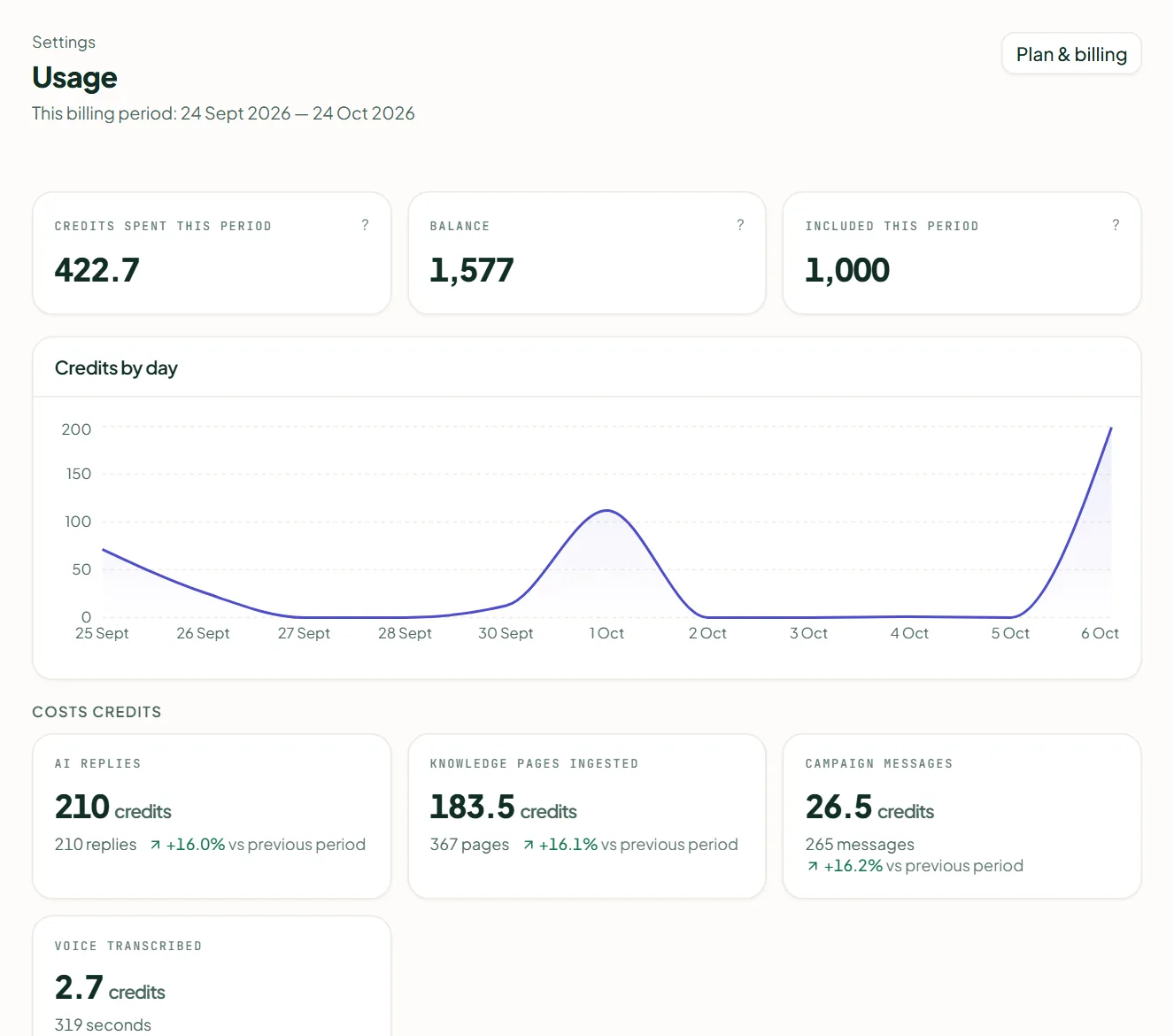
Task: Click the 100 y-axis label
Action: (x=78, y=522)
